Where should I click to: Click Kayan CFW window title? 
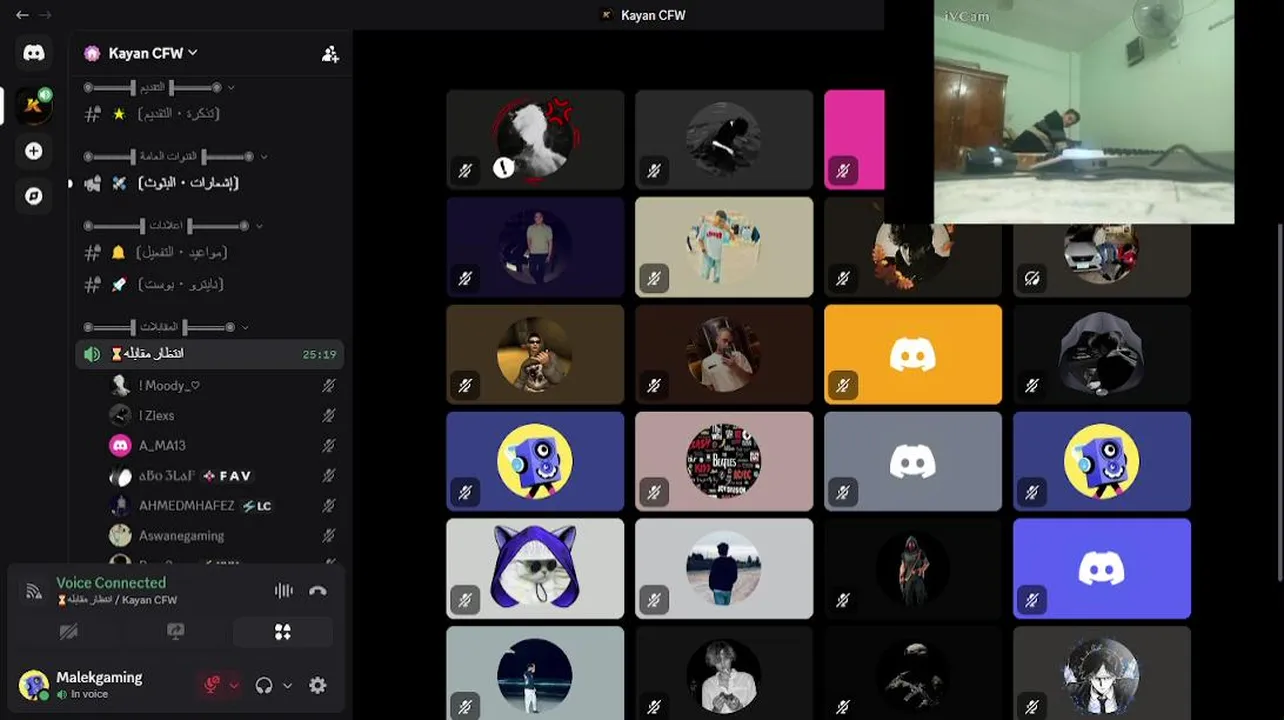tap(653, 15)
